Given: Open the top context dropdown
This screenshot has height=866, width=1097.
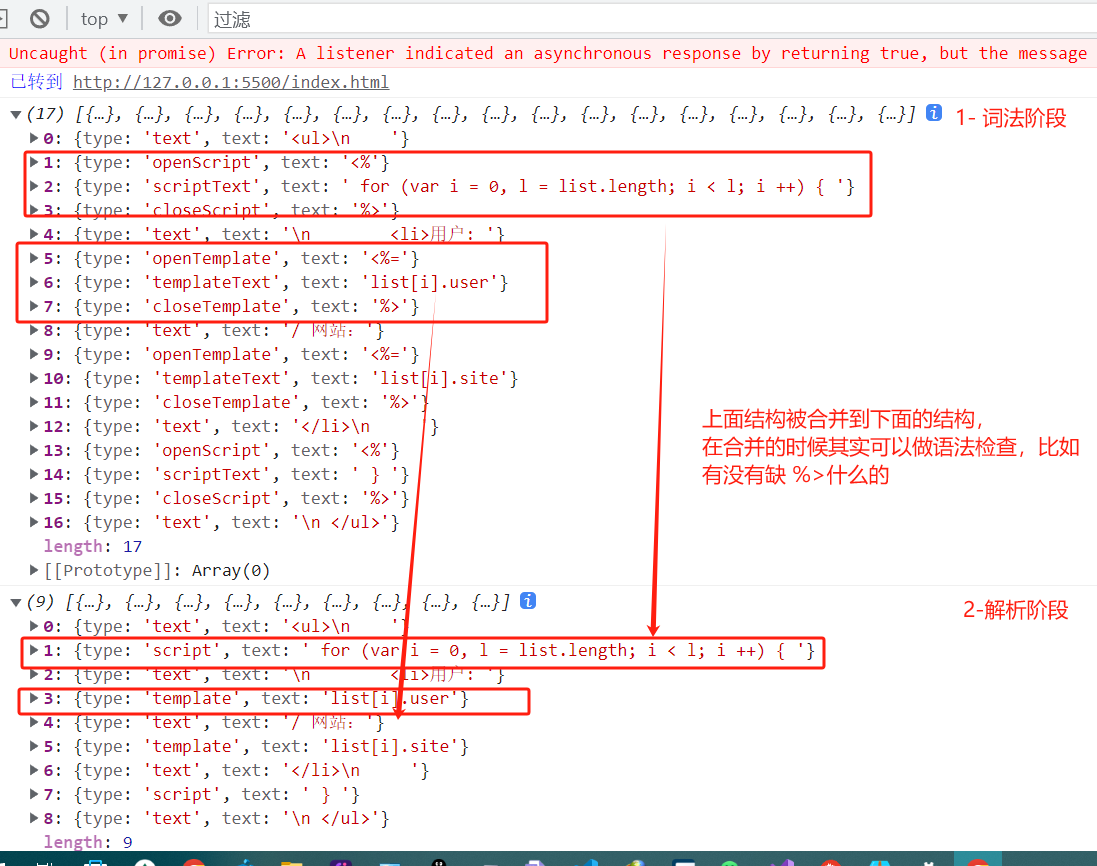Looking at the screenshot, I should (104, 19).
